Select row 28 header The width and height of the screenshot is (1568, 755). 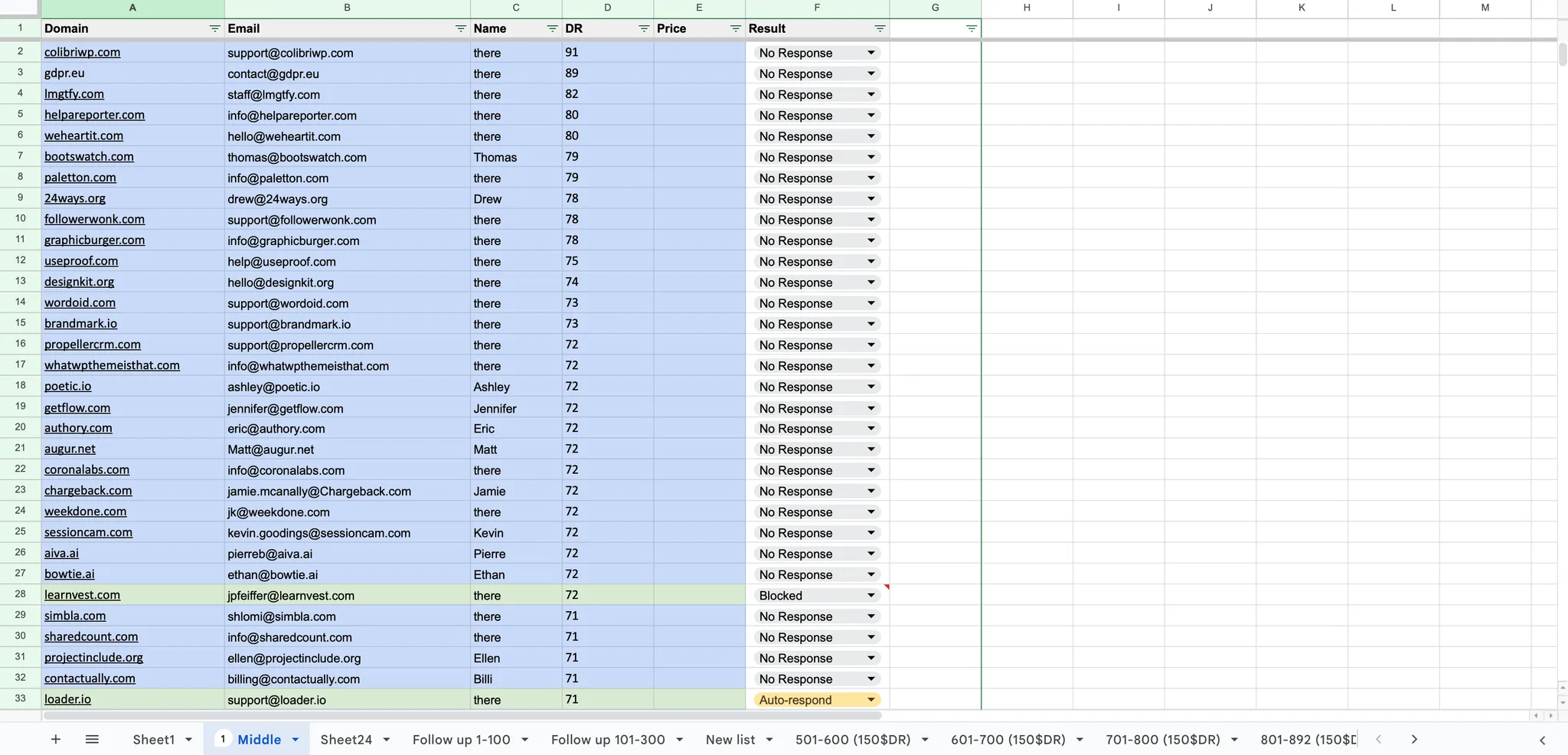pyautogui.click(x=21, y=594)
